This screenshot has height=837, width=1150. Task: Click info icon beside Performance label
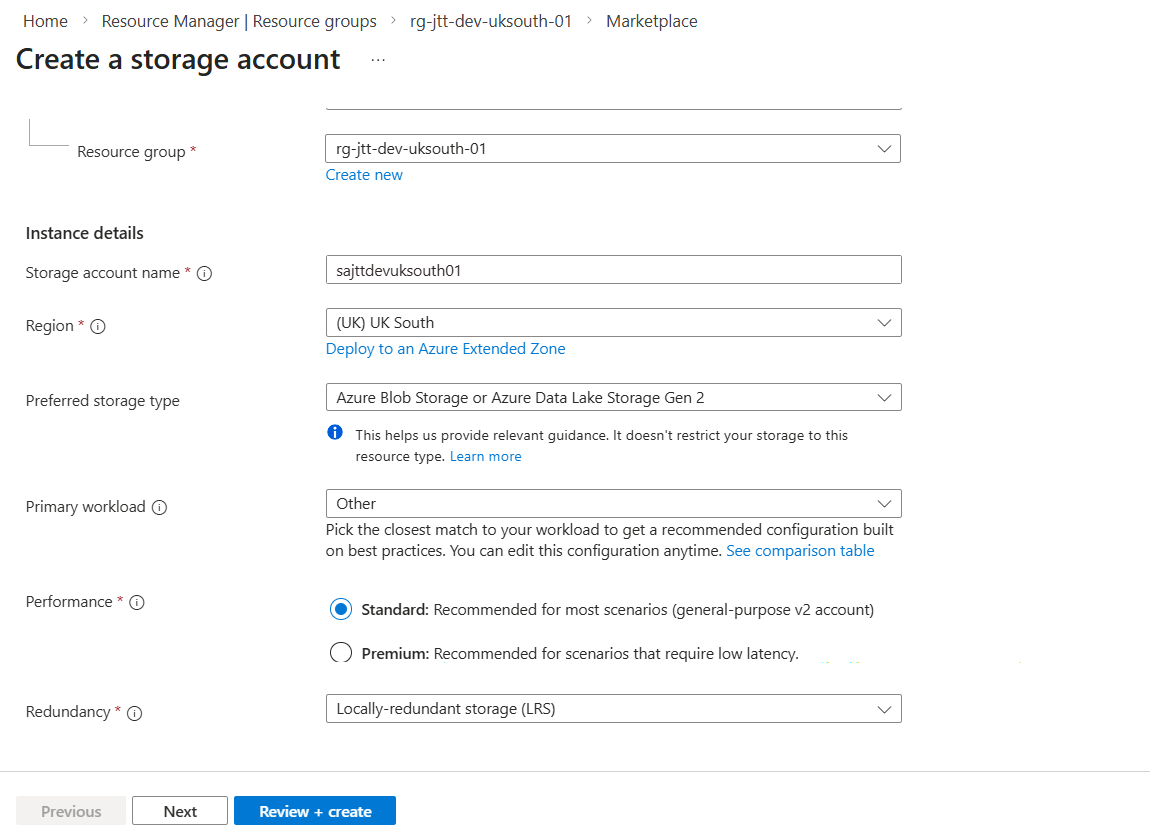137,602
